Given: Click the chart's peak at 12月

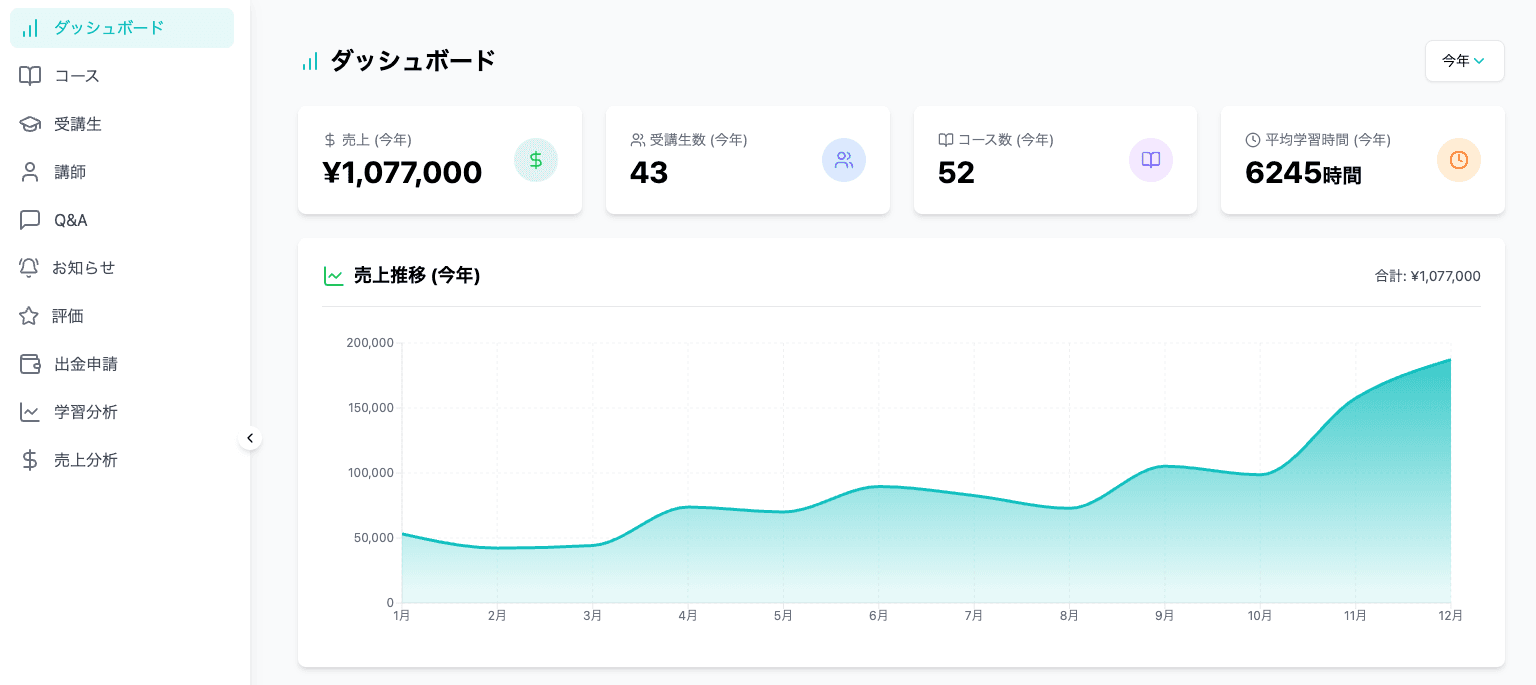Looking at the screenshot, I should tap(1450, 360).
